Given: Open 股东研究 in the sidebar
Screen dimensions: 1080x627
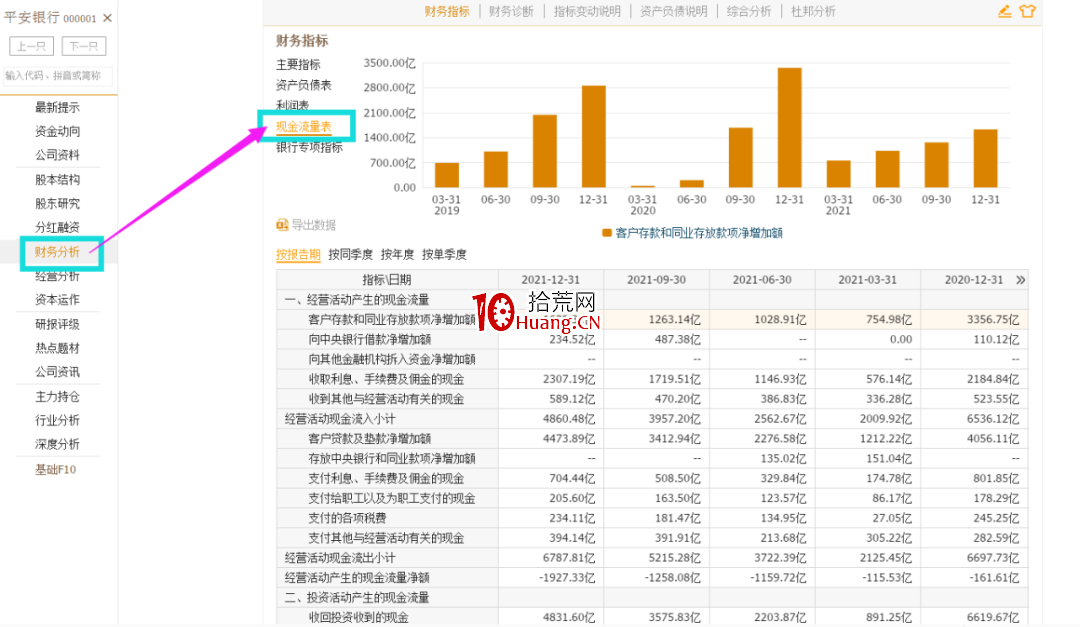Looking at the screenshot, I should pyautogui.click(x=57, y=204).
